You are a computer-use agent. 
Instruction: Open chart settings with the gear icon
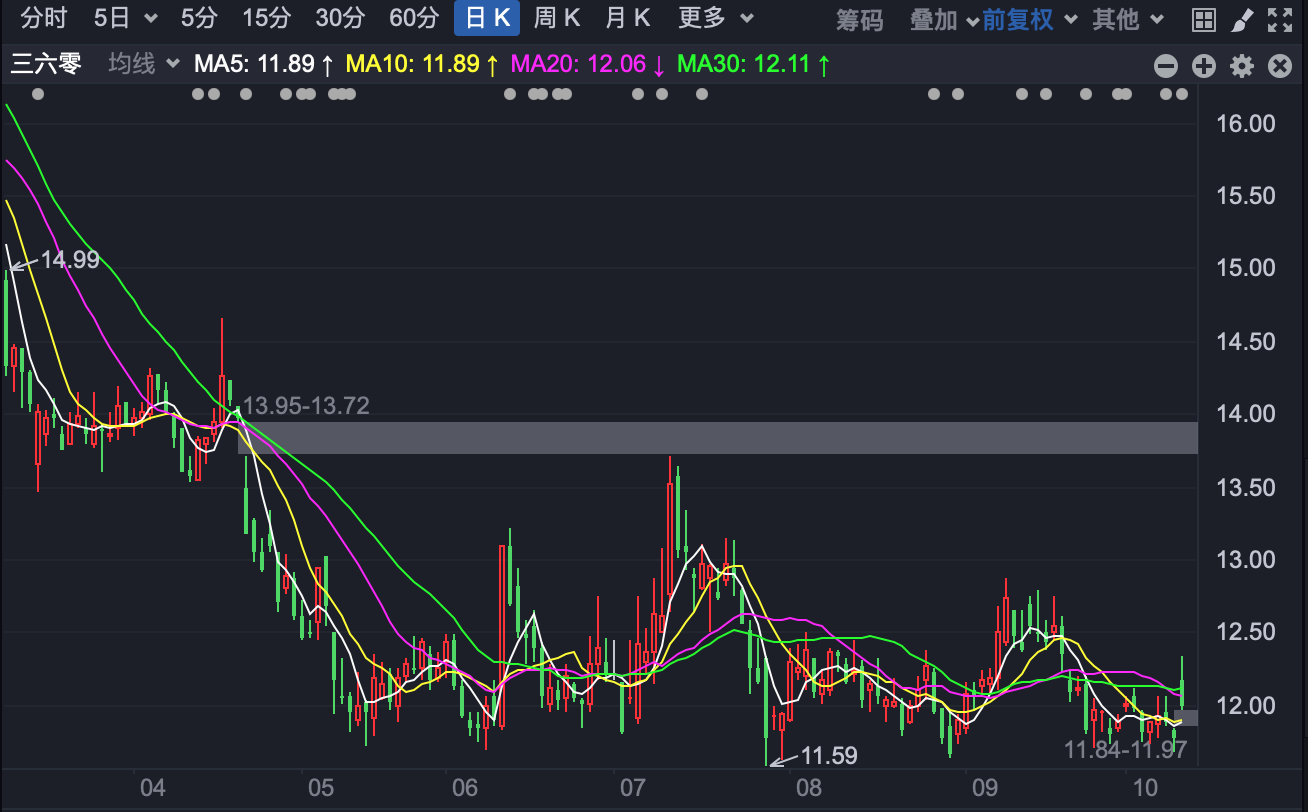[x=1242, y=66]
